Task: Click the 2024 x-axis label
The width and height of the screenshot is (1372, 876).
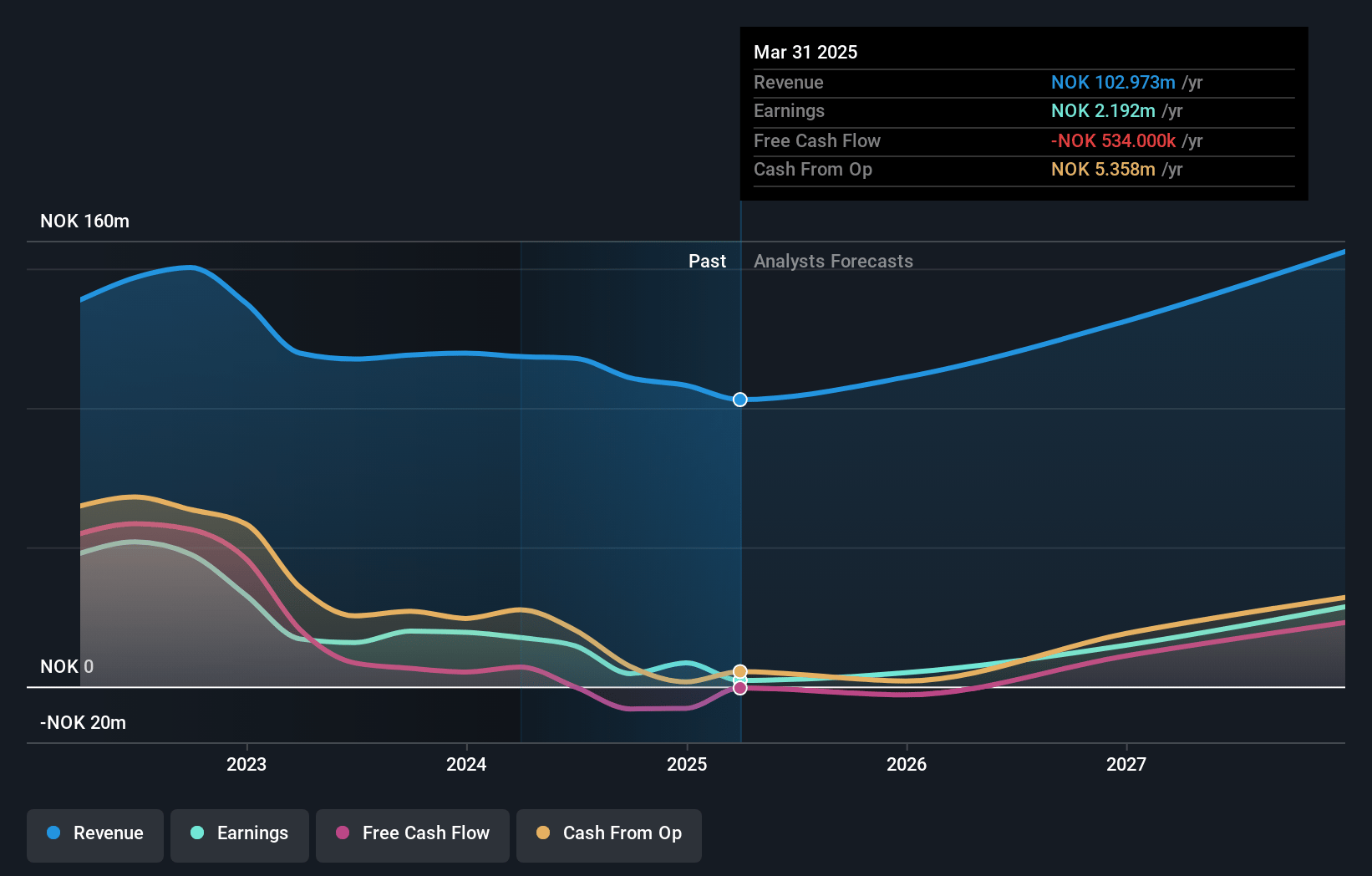Action: click(466, 764)
